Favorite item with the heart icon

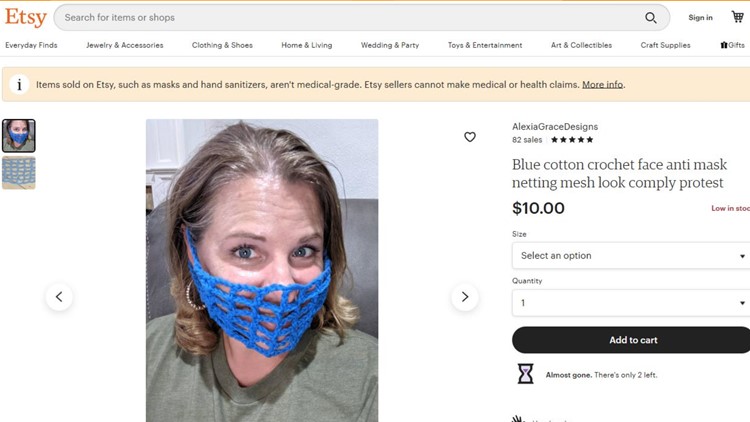pyautogui.click(x=470, y=137)
